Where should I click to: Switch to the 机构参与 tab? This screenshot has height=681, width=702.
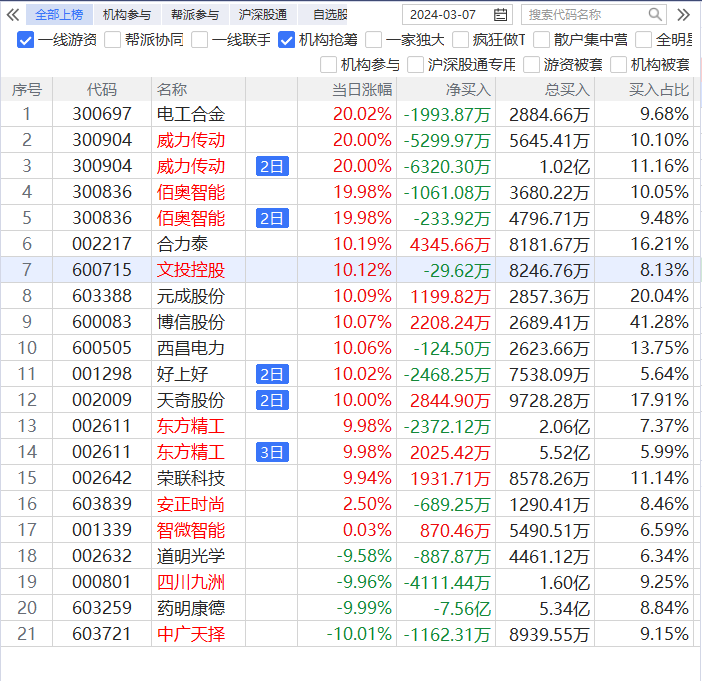click(127, 15)
